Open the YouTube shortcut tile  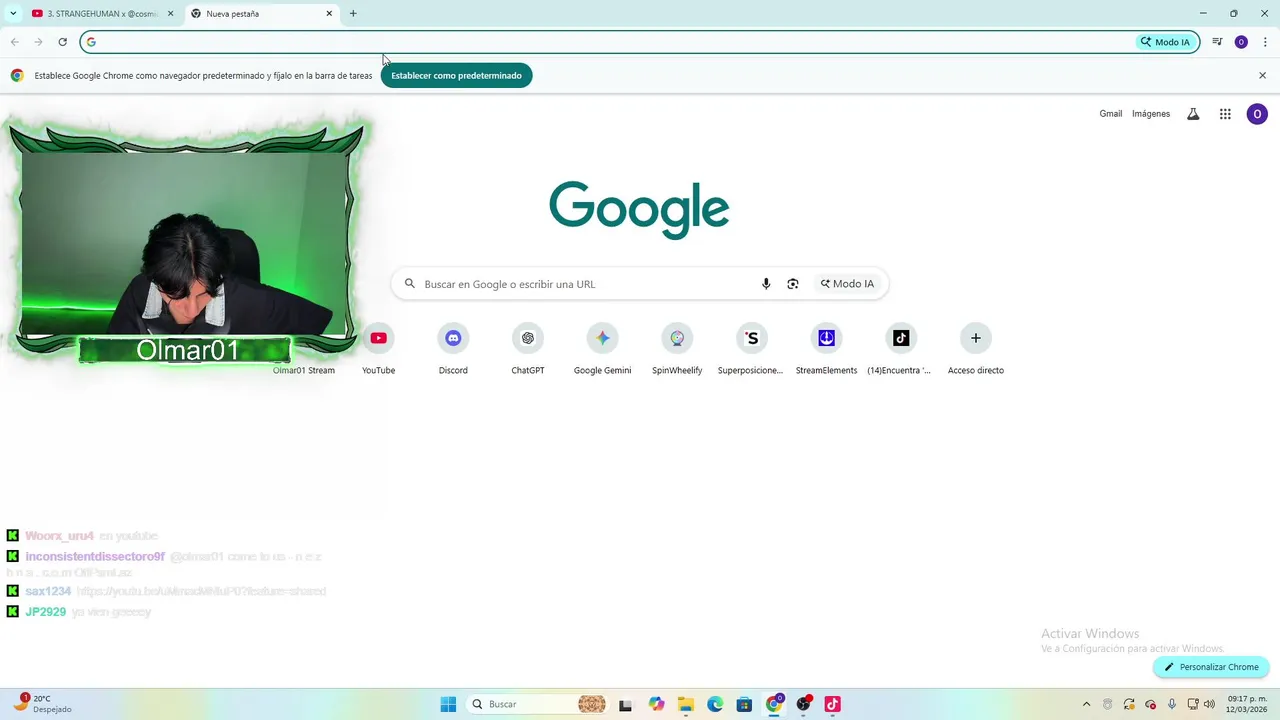378,349
